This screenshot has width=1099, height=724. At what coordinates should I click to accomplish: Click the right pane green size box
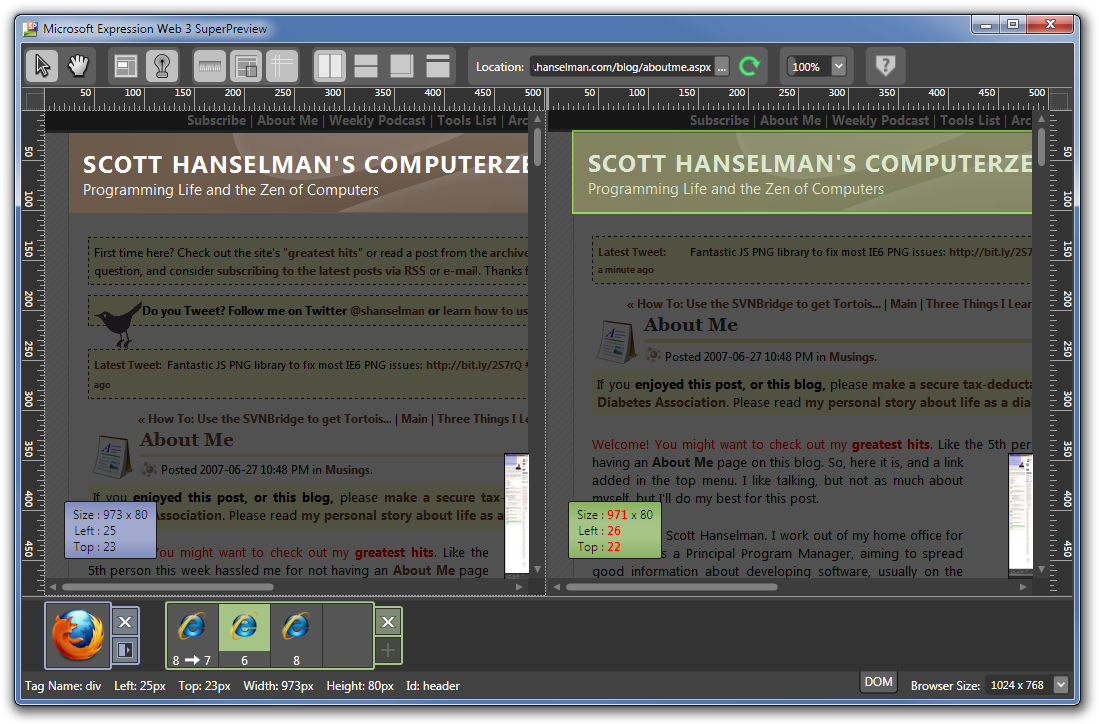point(614,530)
